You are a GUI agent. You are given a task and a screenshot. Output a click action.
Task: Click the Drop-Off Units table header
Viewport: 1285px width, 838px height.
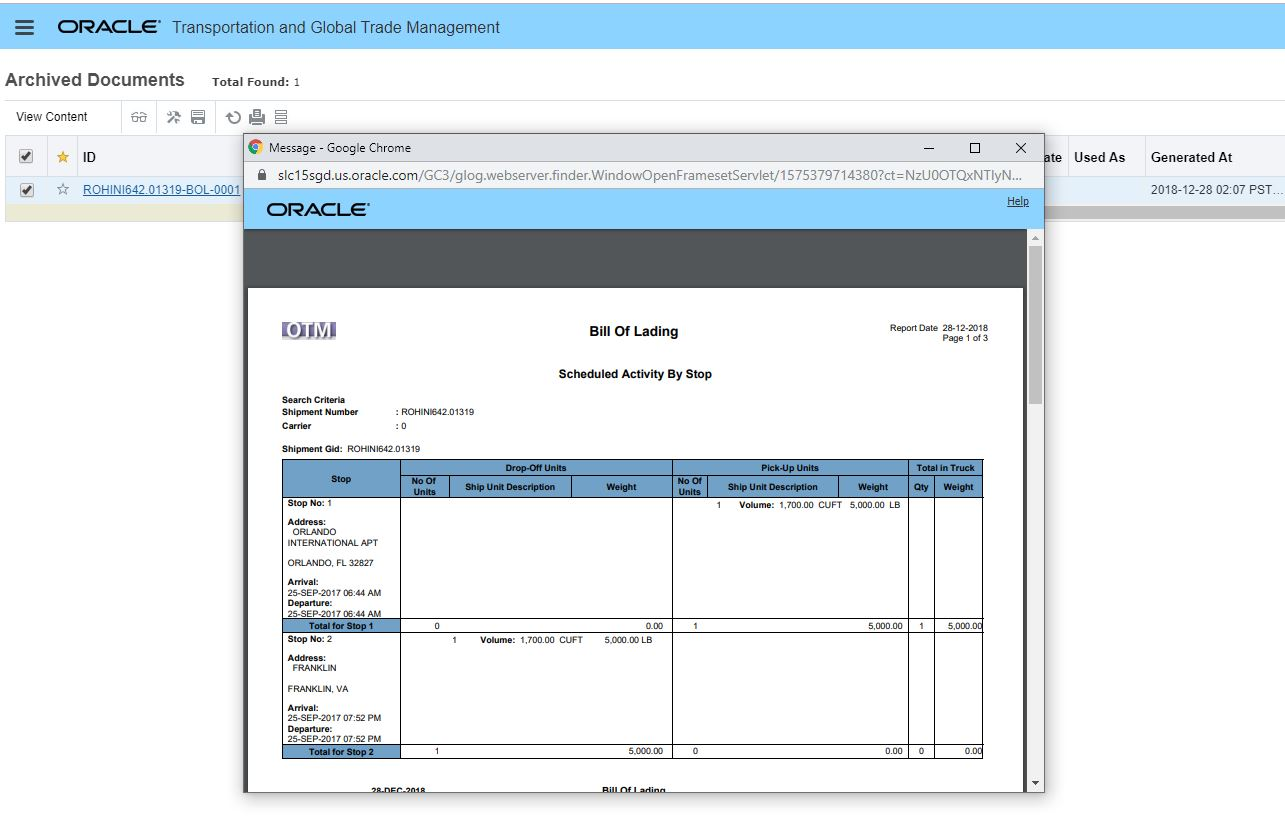536,468
